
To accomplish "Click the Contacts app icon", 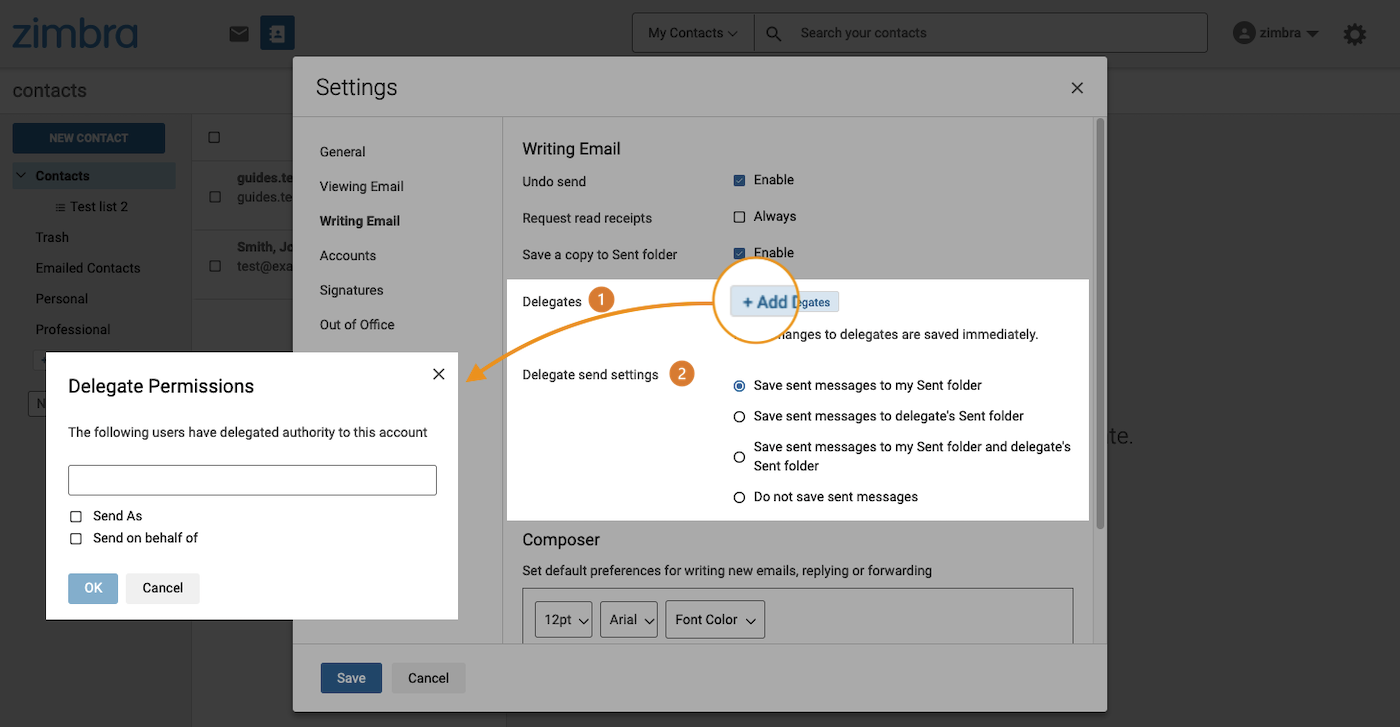I will pyautogui.click(x=277, y=33).
